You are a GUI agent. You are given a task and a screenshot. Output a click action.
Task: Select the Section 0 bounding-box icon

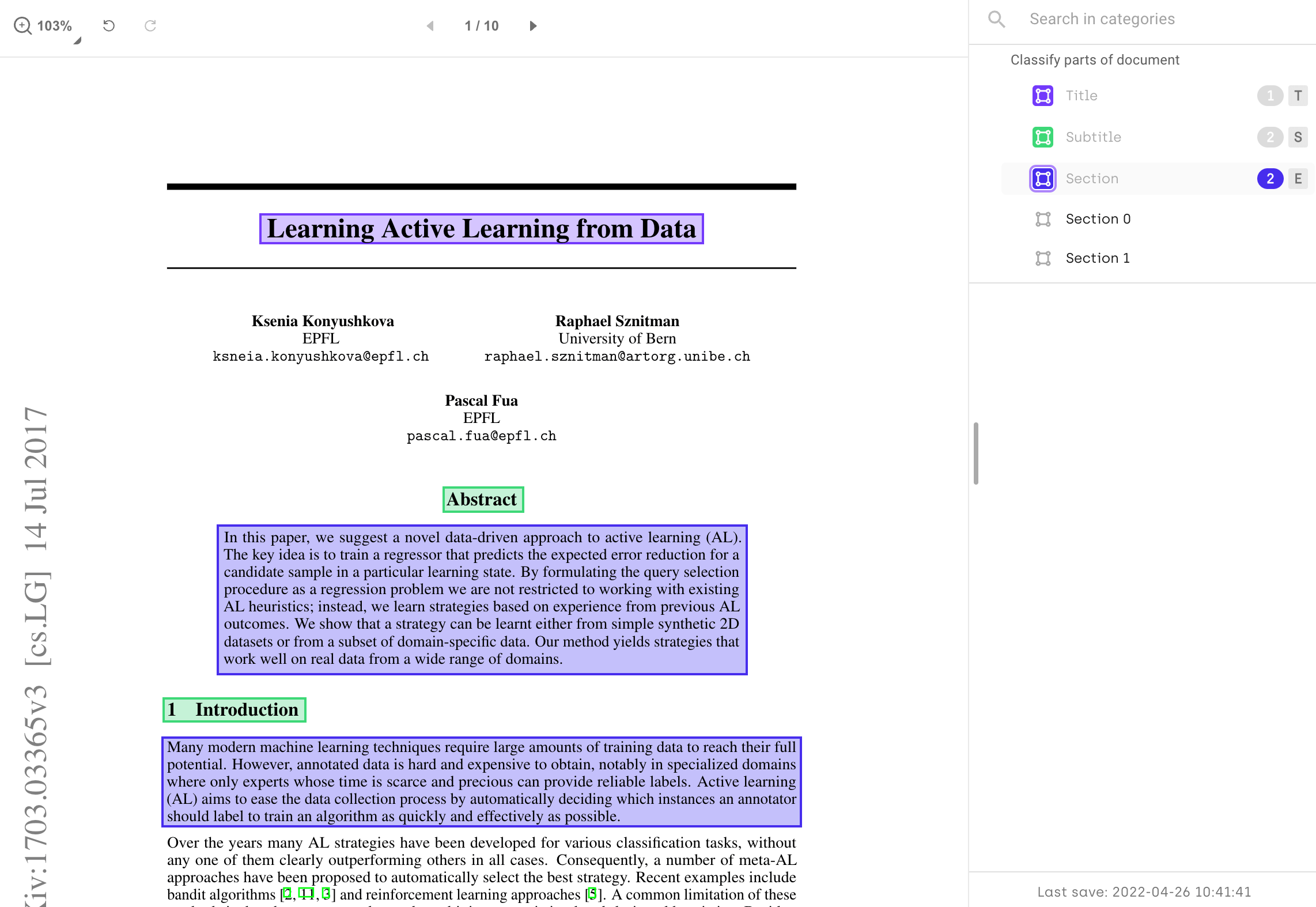[x=1042, y=219]
